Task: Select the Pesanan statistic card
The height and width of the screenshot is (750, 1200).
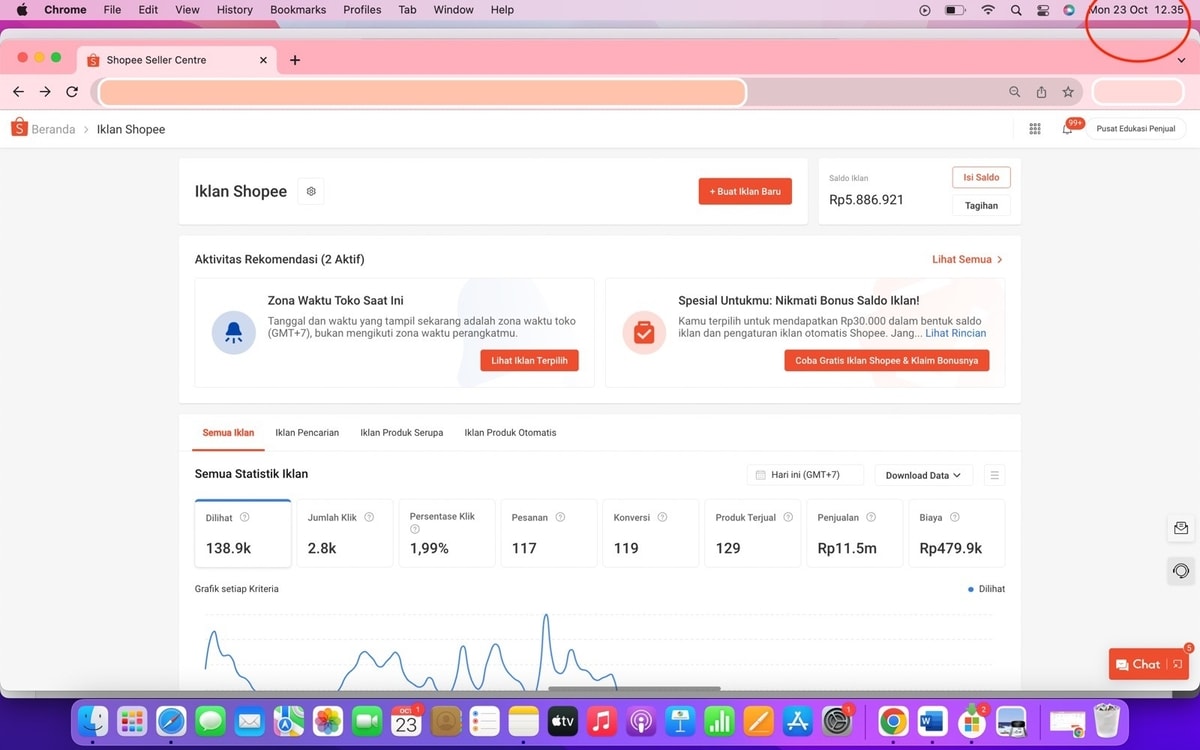Action: coord(549,534)
